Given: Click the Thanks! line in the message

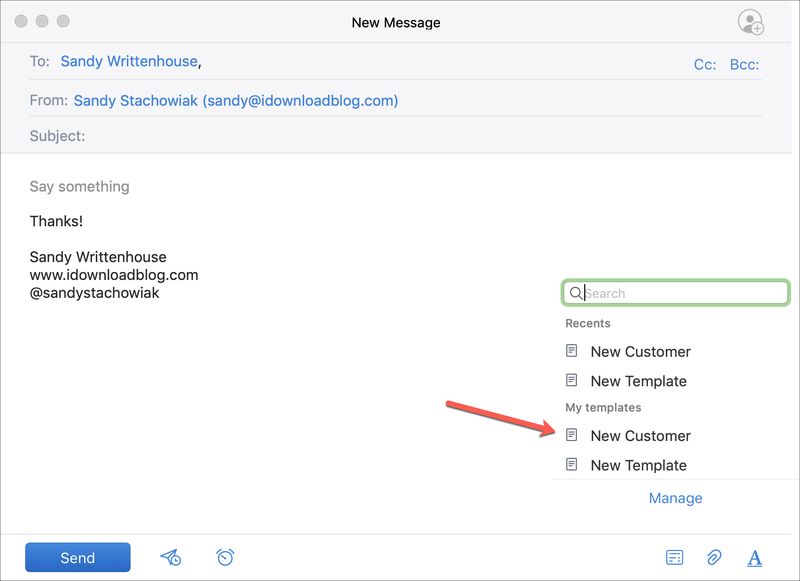Looking at the screenshot, I should pos(56,221).
